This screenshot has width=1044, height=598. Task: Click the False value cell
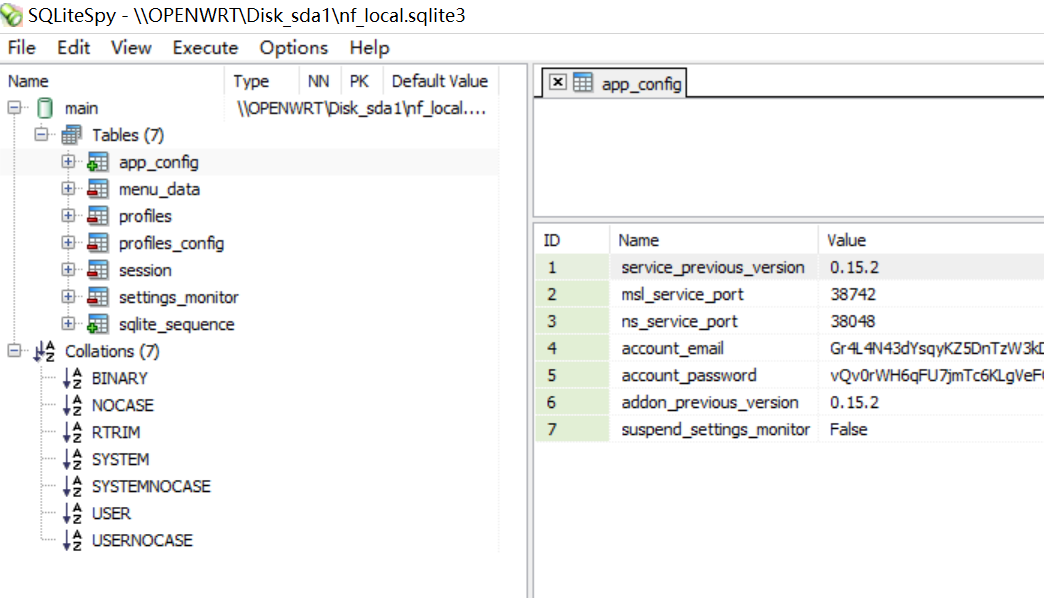[931, 430]
